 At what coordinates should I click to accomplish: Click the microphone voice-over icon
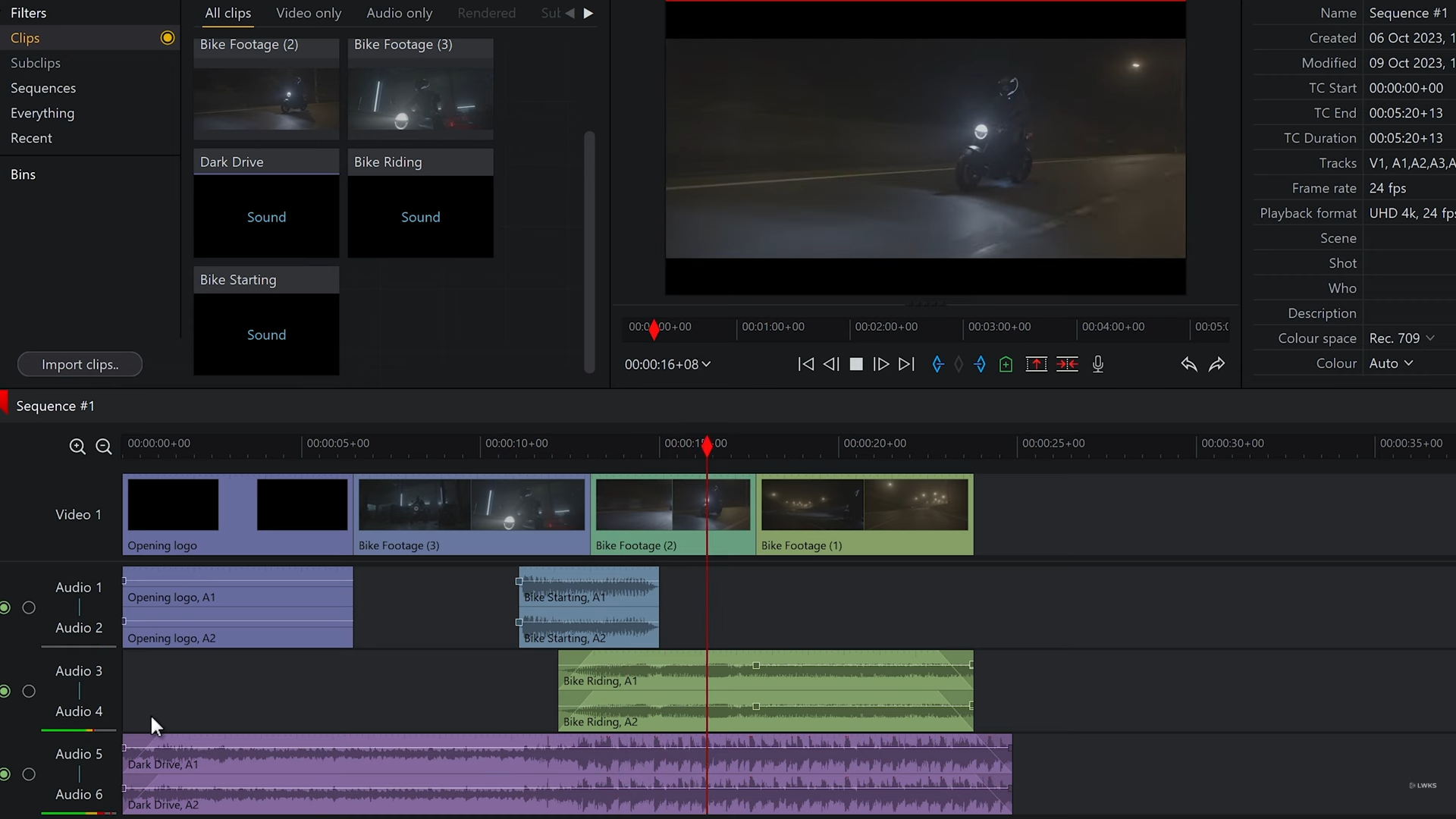point(1097,365)
